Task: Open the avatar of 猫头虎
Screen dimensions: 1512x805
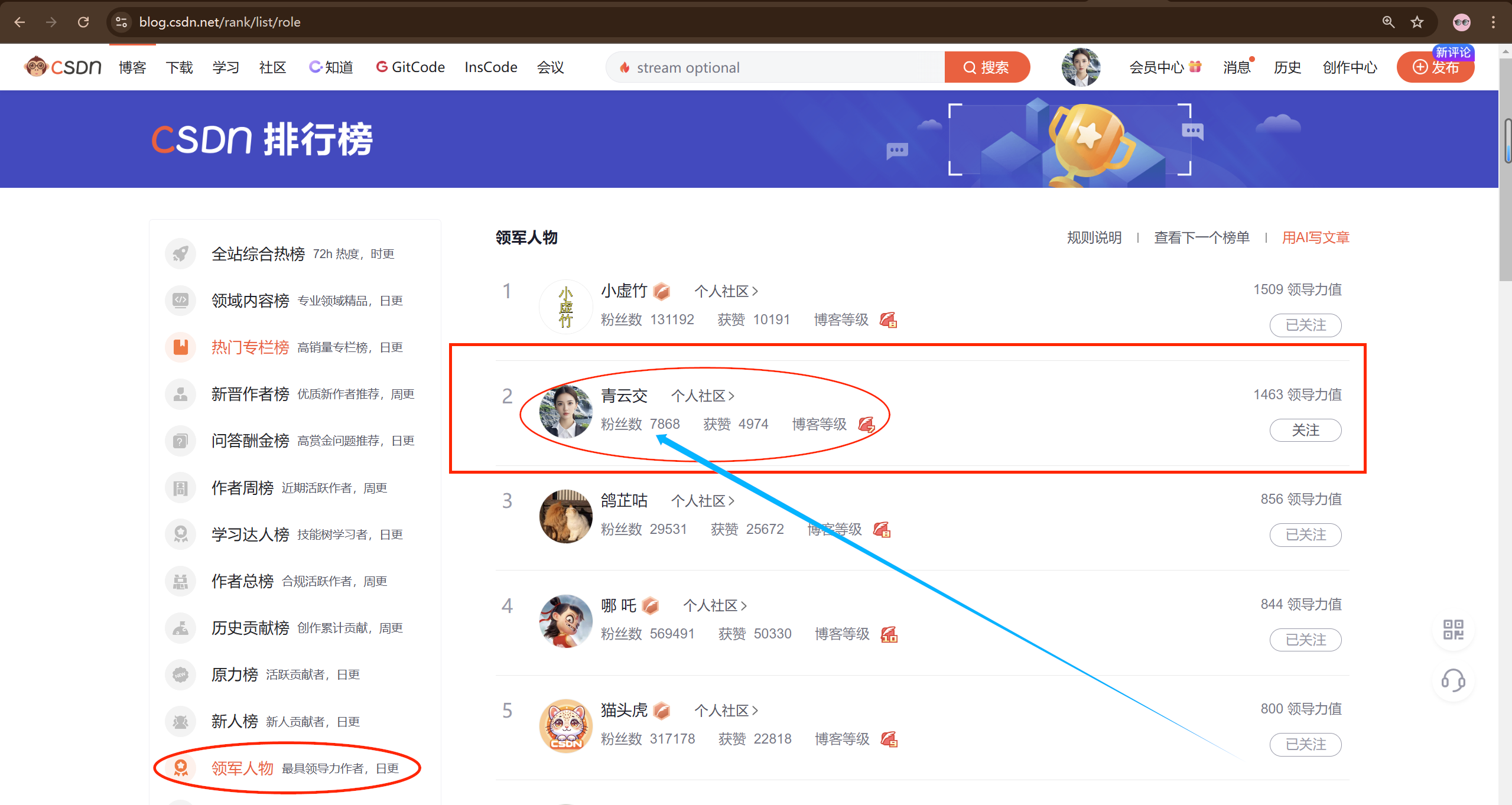Action: (x=565, y=726)
